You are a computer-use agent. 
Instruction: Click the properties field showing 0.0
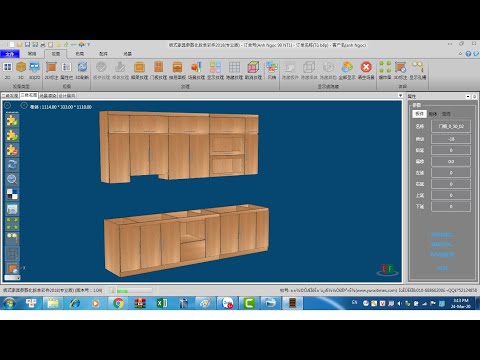coord(451,162)
